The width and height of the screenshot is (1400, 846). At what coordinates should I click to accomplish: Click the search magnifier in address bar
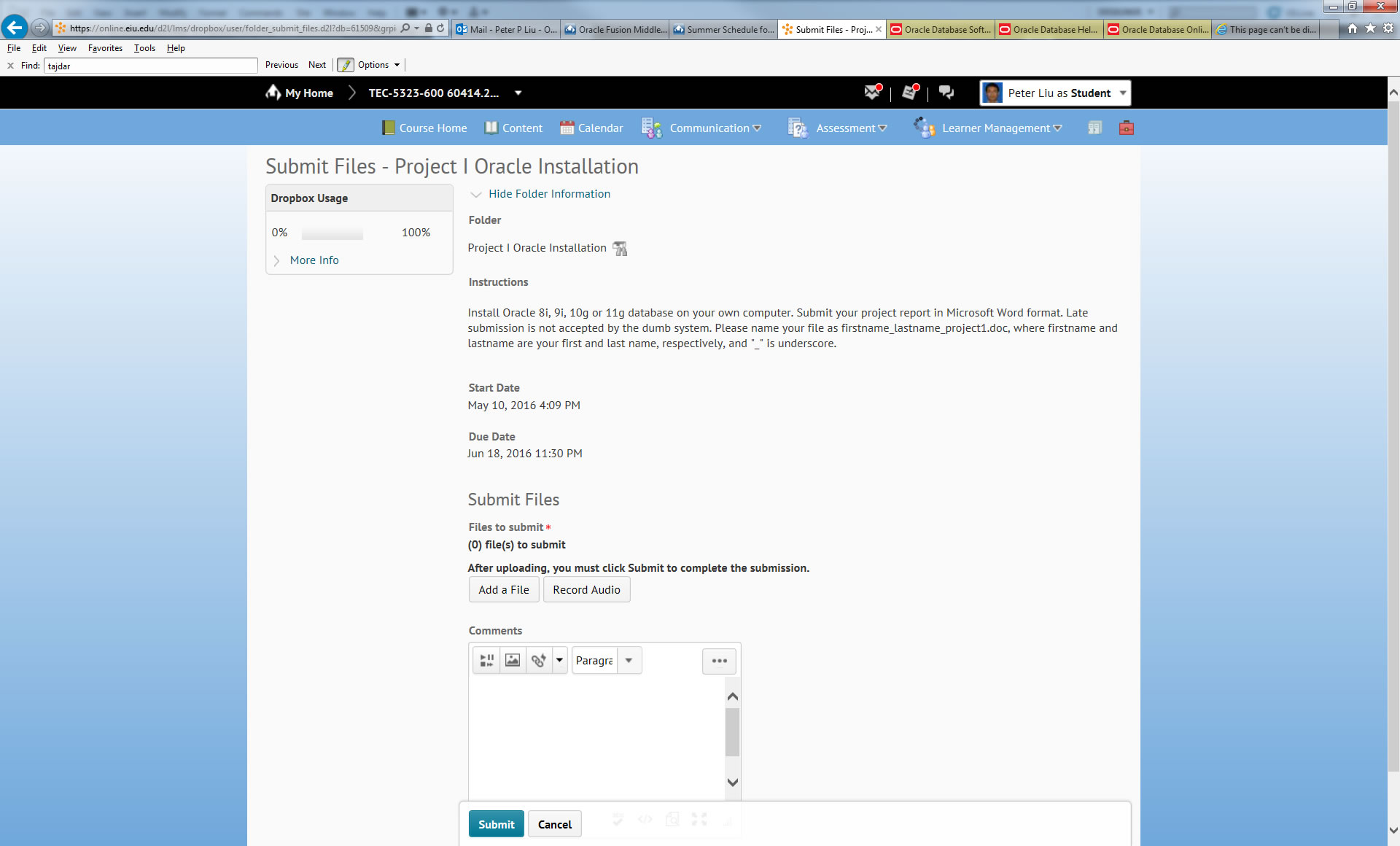(x=405, y=28)
